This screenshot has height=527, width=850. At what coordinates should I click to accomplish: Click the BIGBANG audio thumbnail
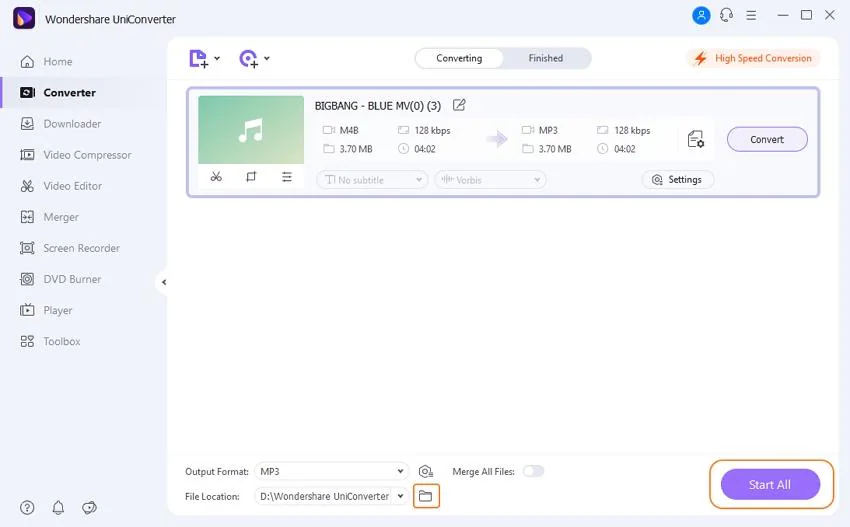pos(251,130)
